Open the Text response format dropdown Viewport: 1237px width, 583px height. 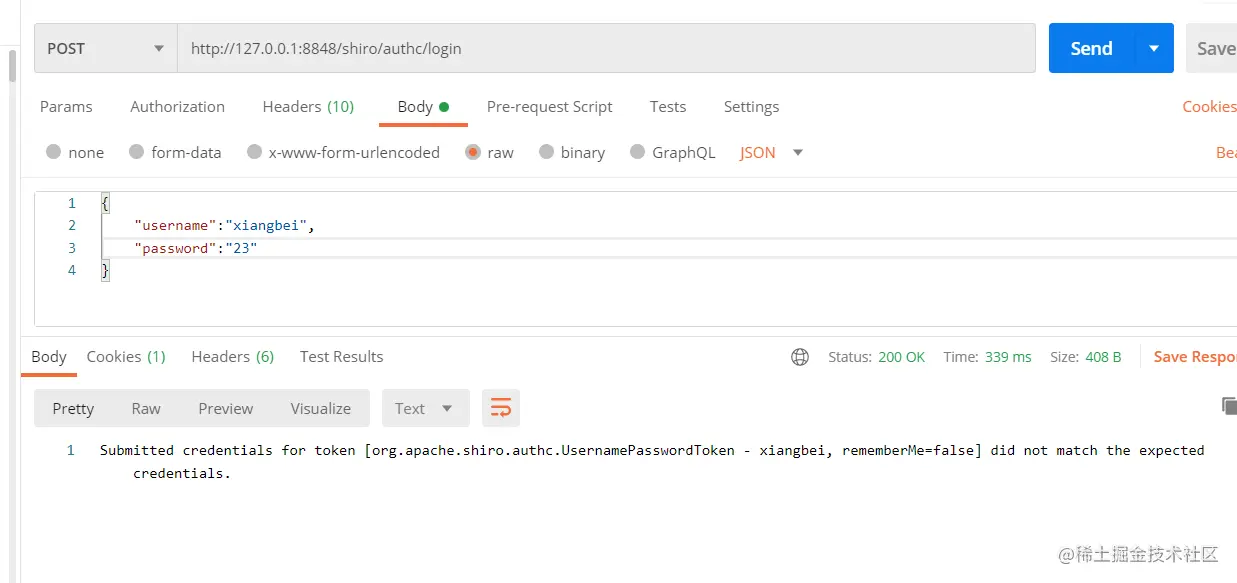pos(425,408)
